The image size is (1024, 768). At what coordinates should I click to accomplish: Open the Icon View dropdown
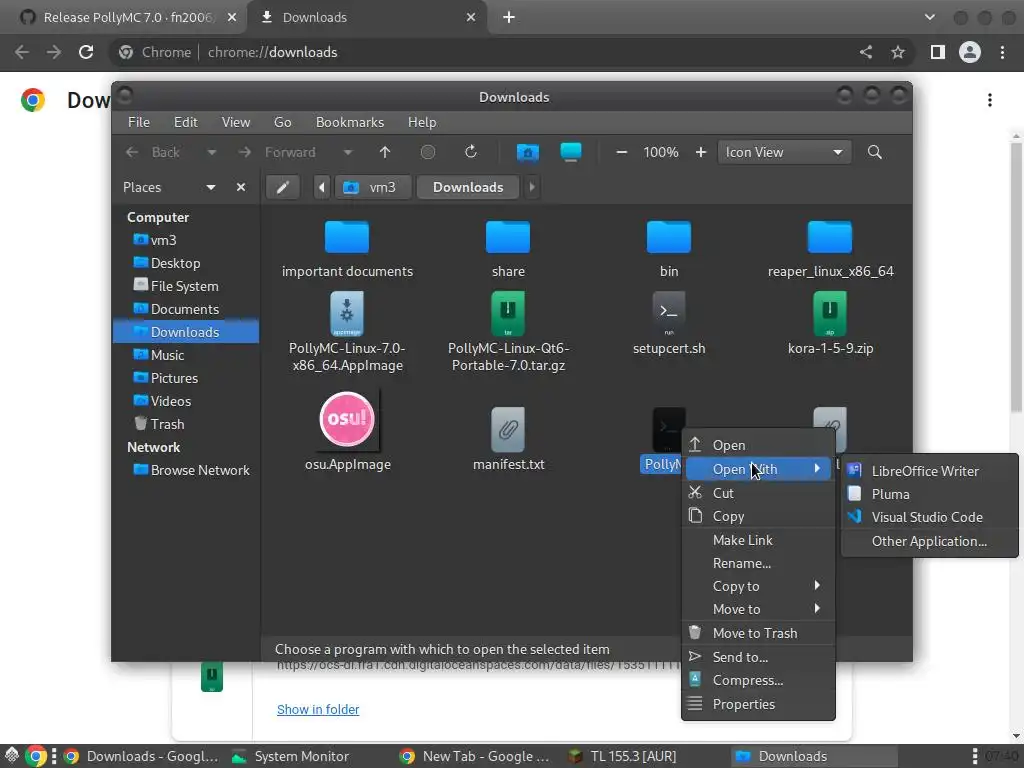[784, 152]
